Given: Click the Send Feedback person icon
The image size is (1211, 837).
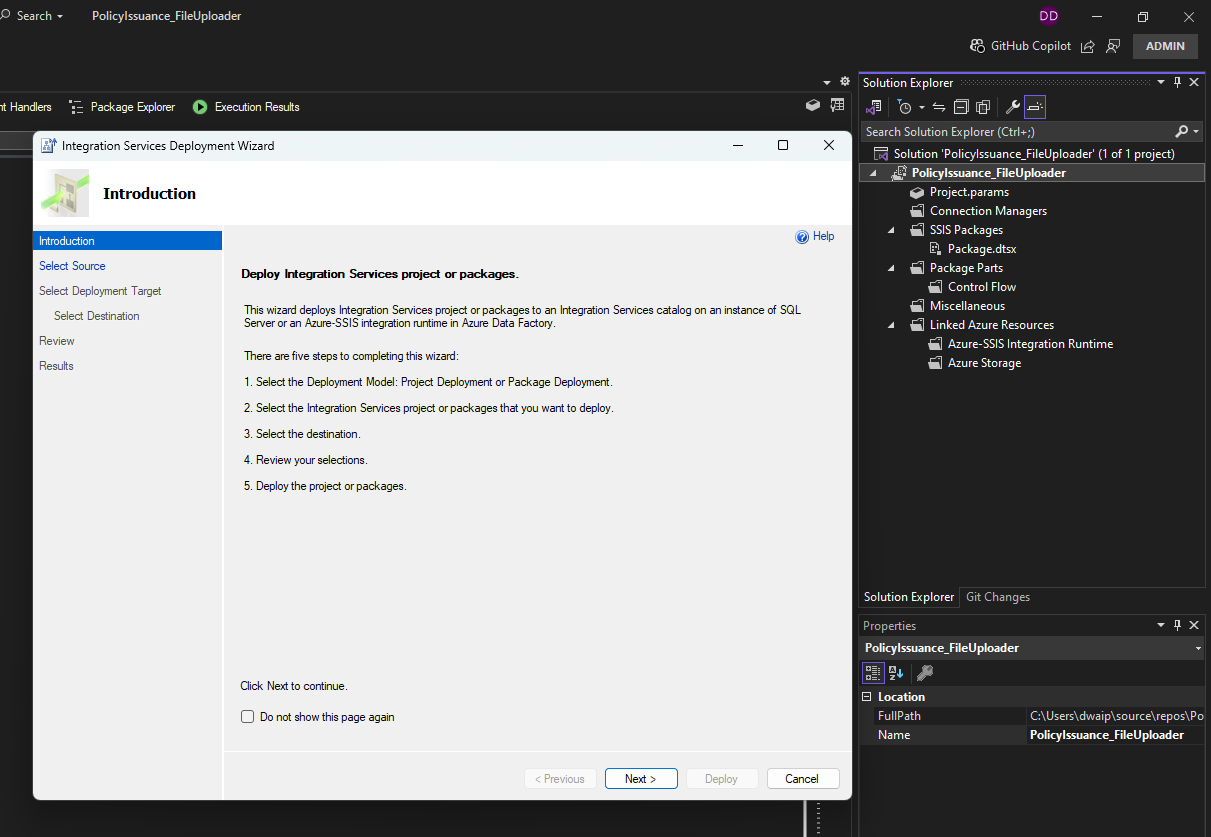Looking at the screenshot, I should [x=1113, y=46].
